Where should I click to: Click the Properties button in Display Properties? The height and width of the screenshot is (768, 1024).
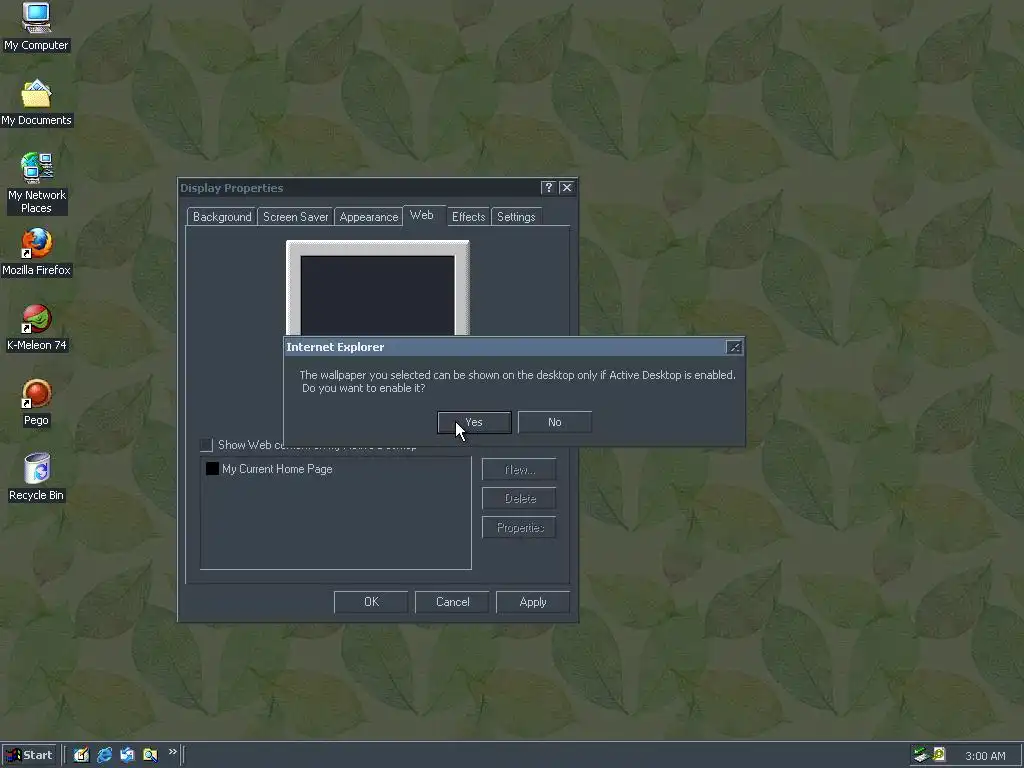(x=519, y=528)
